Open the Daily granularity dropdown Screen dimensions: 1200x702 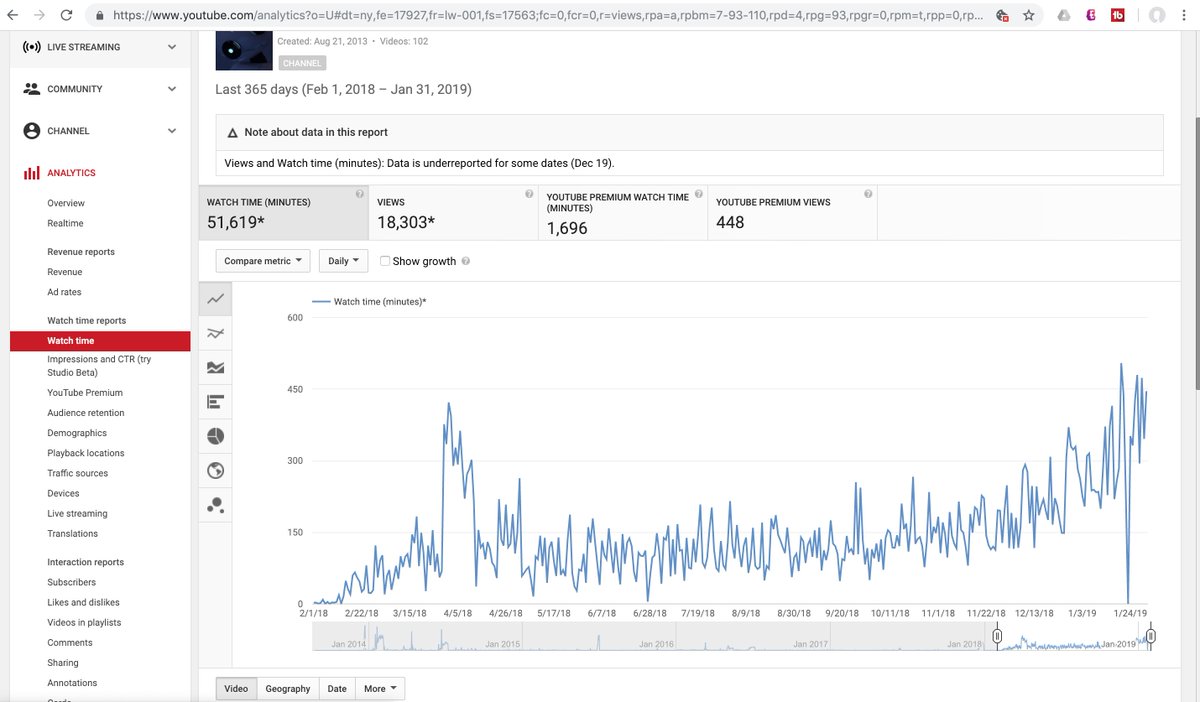pos(343,261)
